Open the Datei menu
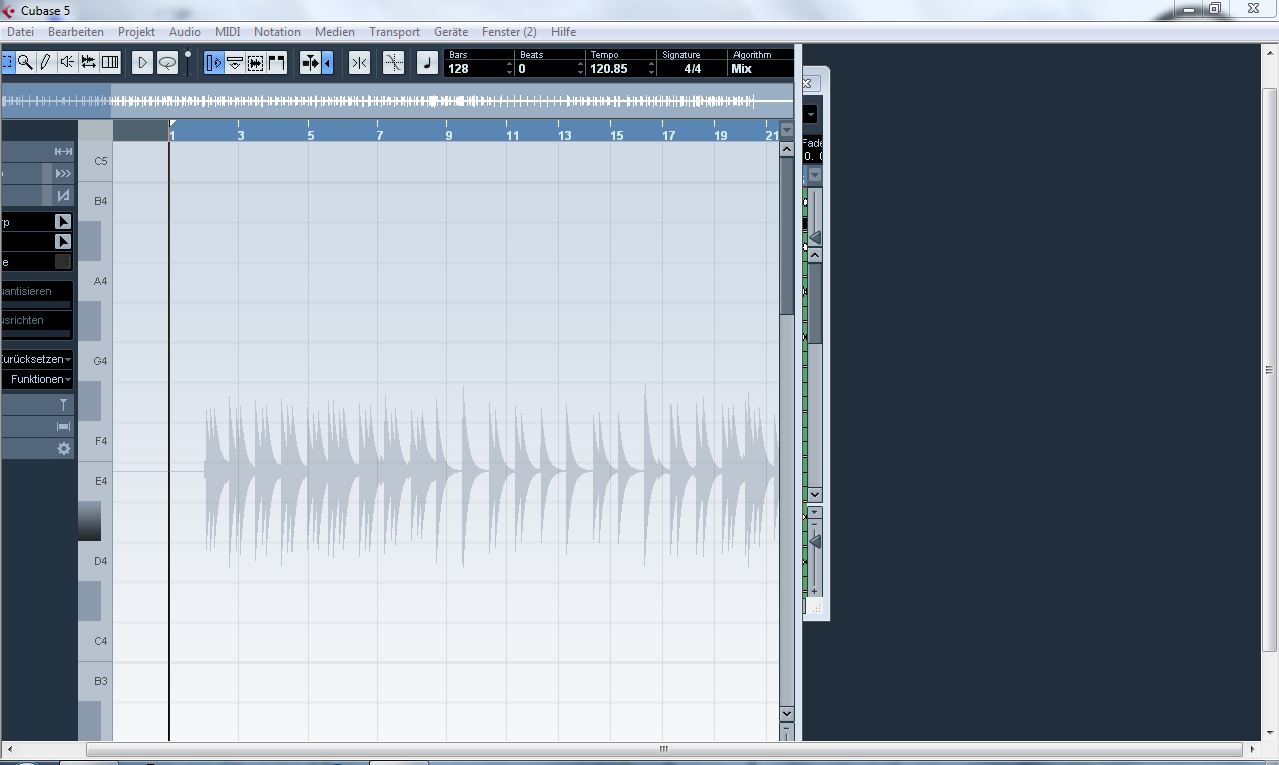This screenshot has height=765, width=1279. click(x=20, y=32)
